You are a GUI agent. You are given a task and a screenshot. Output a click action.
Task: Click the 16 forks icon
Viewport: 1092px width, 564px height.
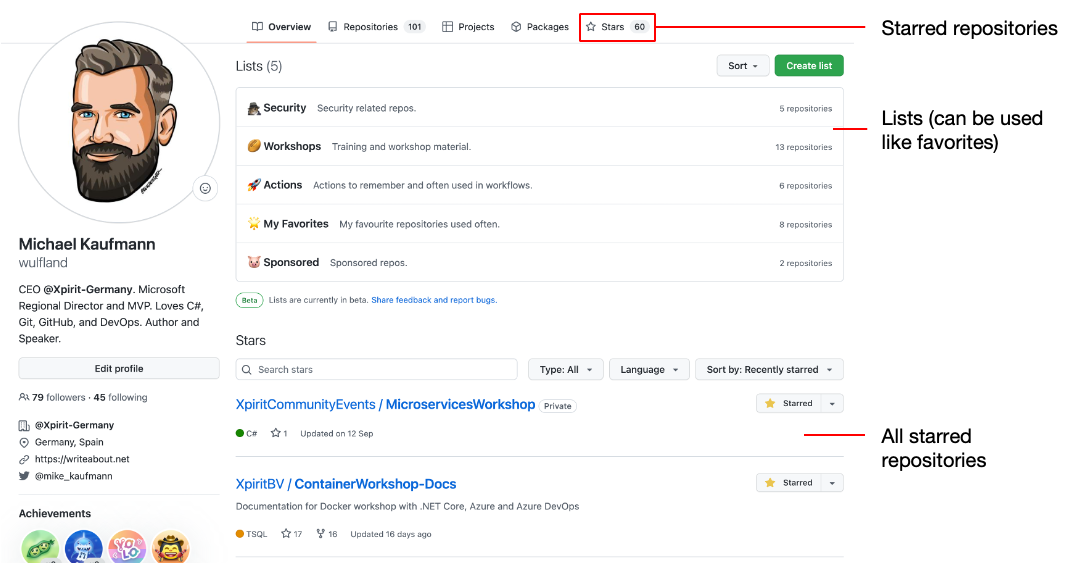(x=320, y=534)
